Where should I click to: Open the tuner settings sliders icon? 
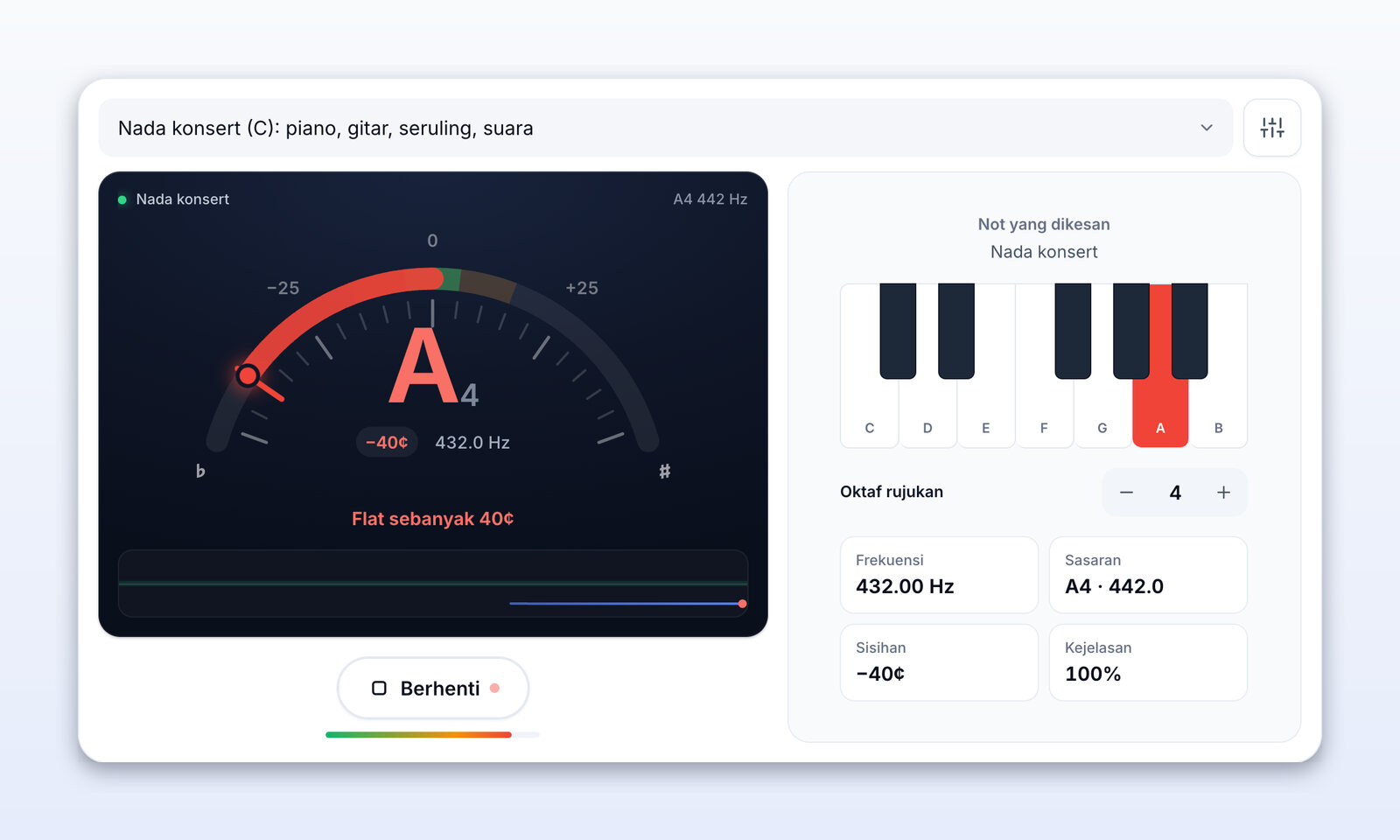coord(1271,128)
